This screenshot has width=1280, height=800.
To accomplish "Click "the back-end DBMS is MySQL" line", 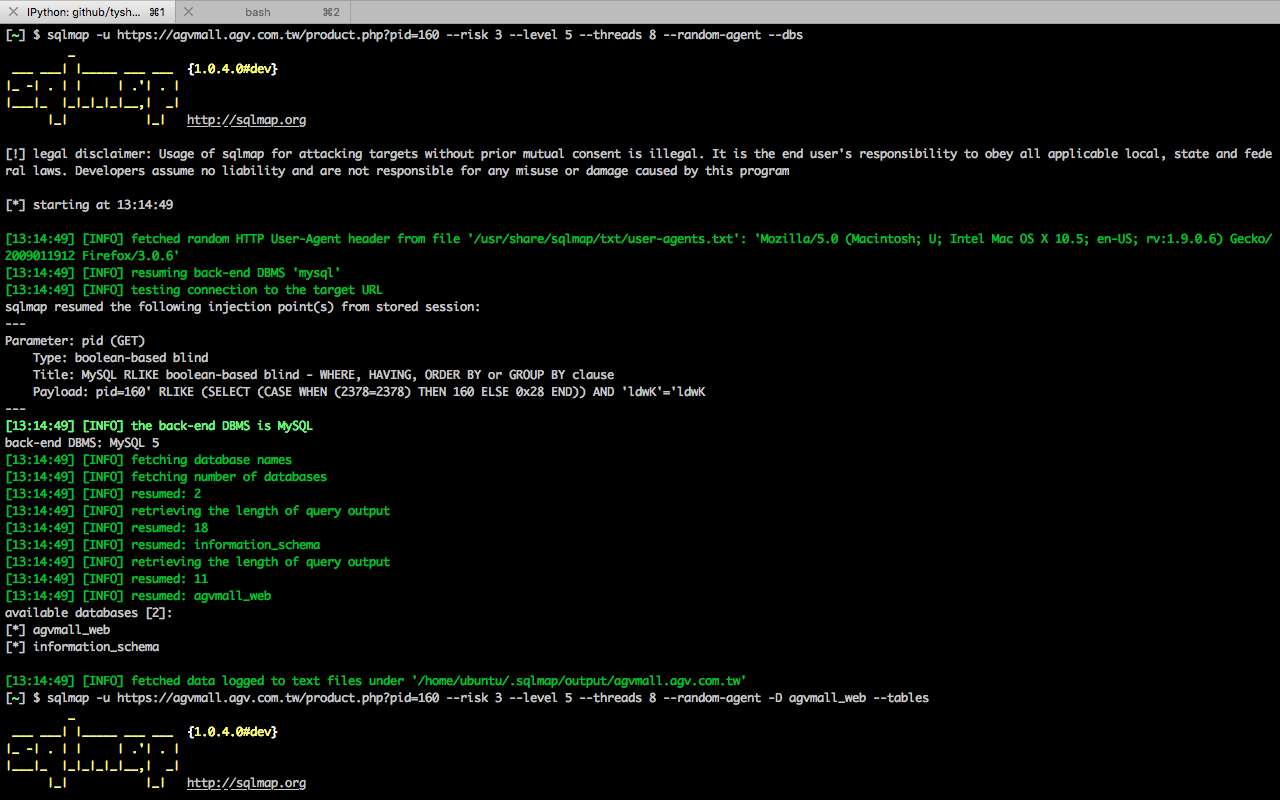I will (x=159, y=426).
